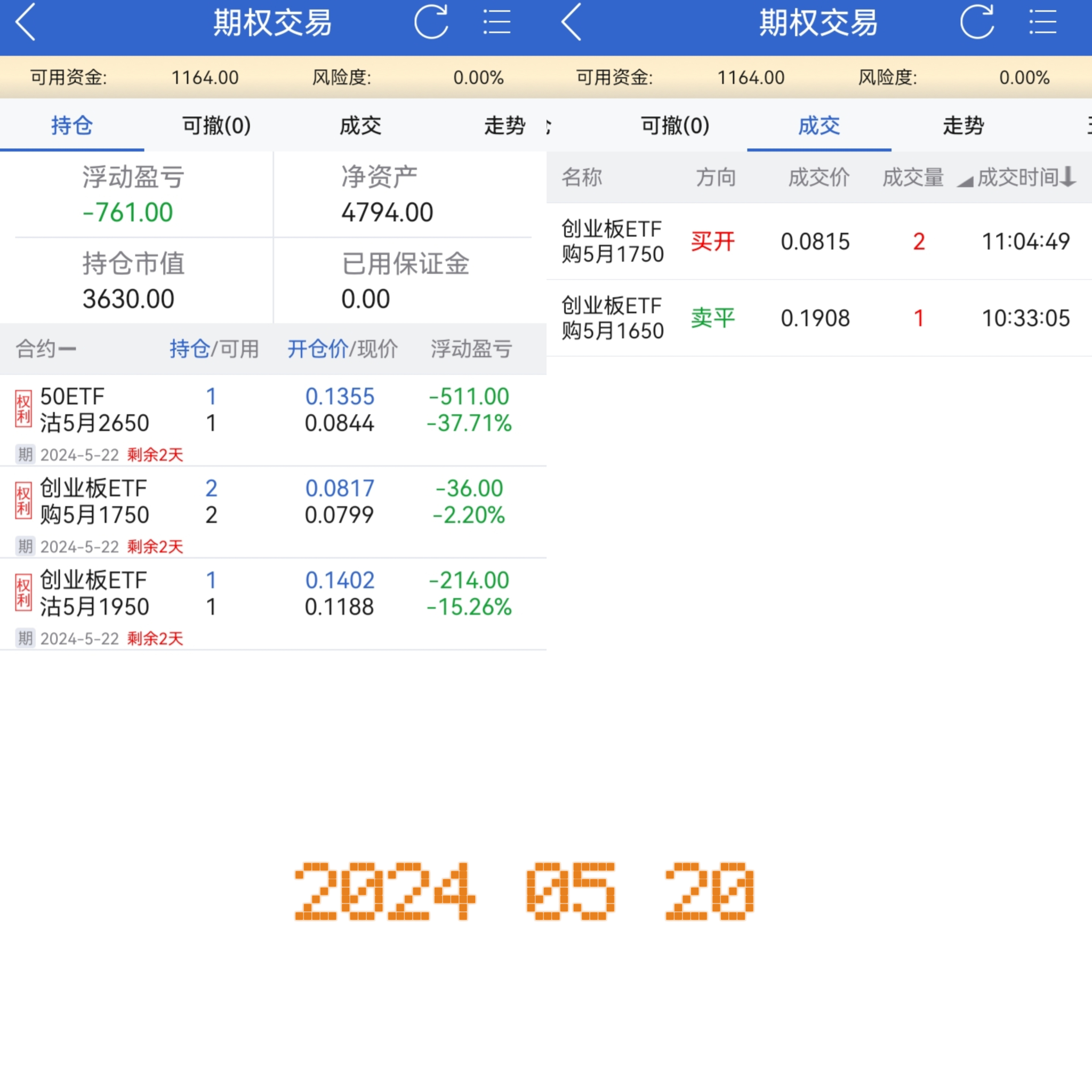Sort positions by 浮动盈亏 column header
1092x1092 pixels.
(471, 349)
